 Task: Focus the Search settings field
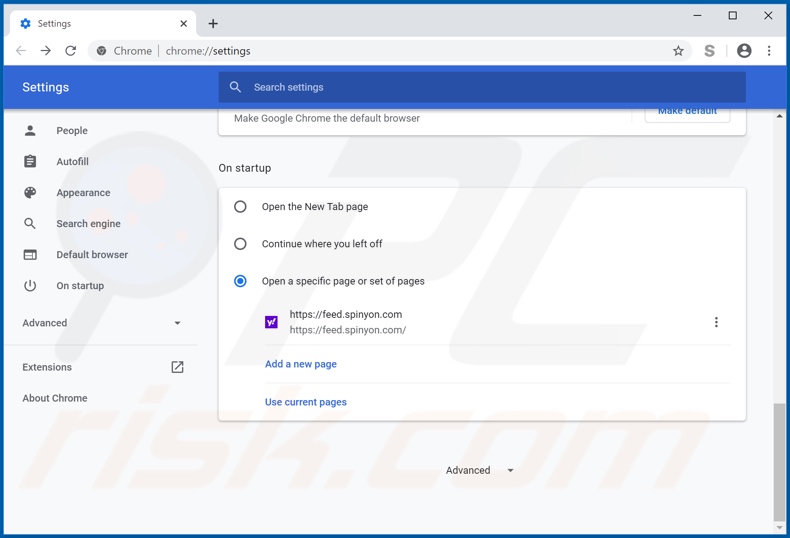pos(482,87)
